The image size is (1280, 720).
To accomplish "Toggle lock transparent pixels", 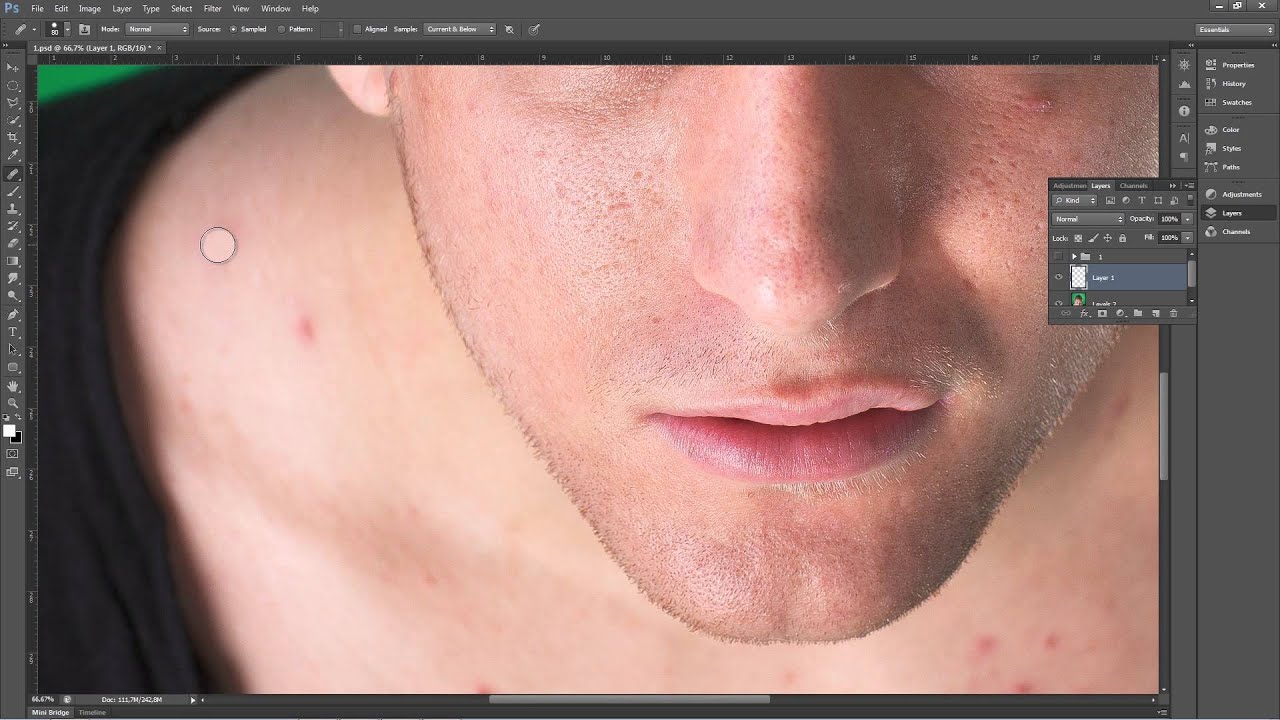I will click(x=1078, y=238).
